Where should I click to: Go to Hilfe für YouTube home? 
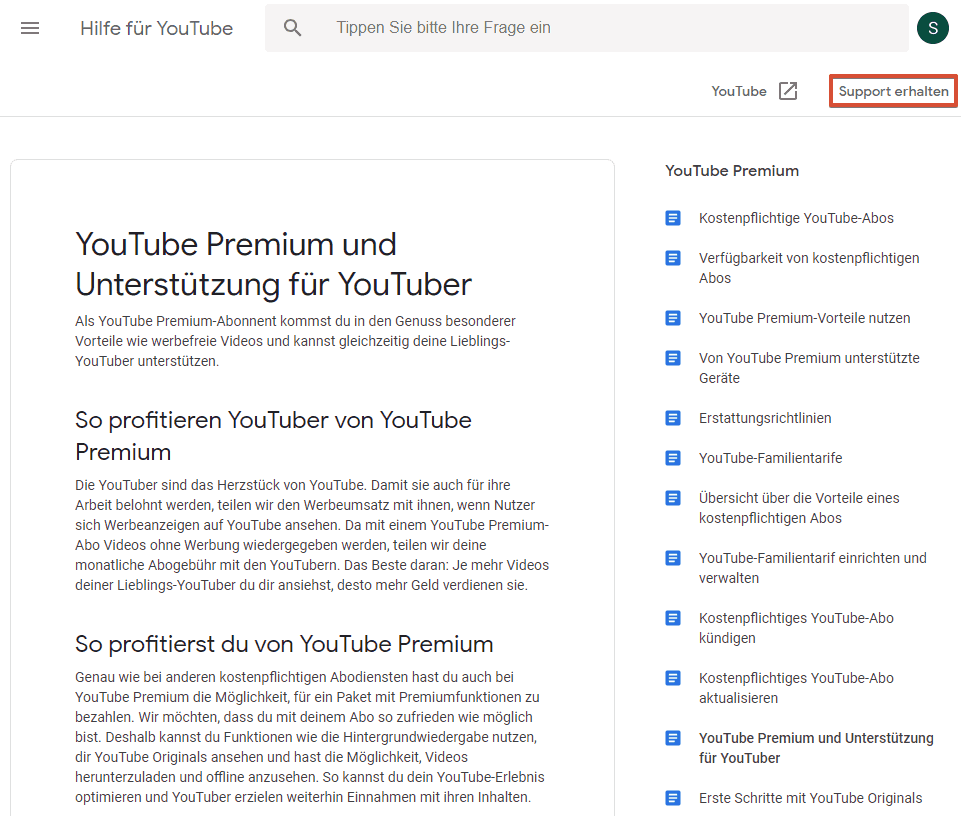157,28
